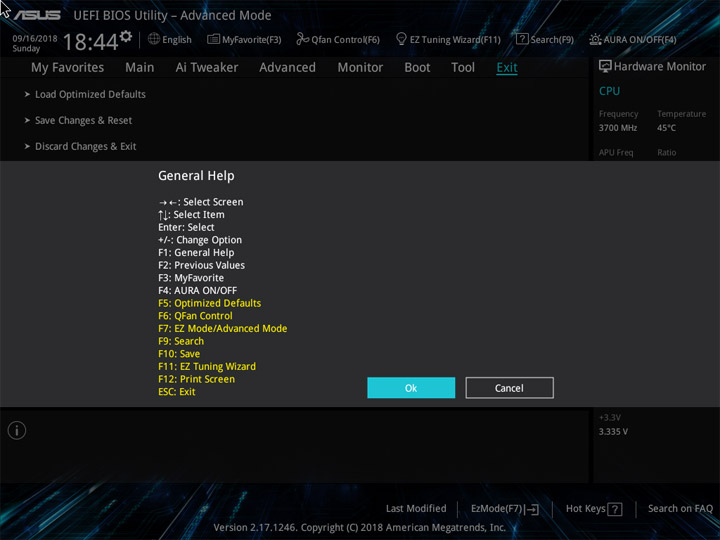The width and height of the screenshot is (720, 540).
Task: Open Qfan Control(F6) fan tool
Action: (x=338, y=39)
